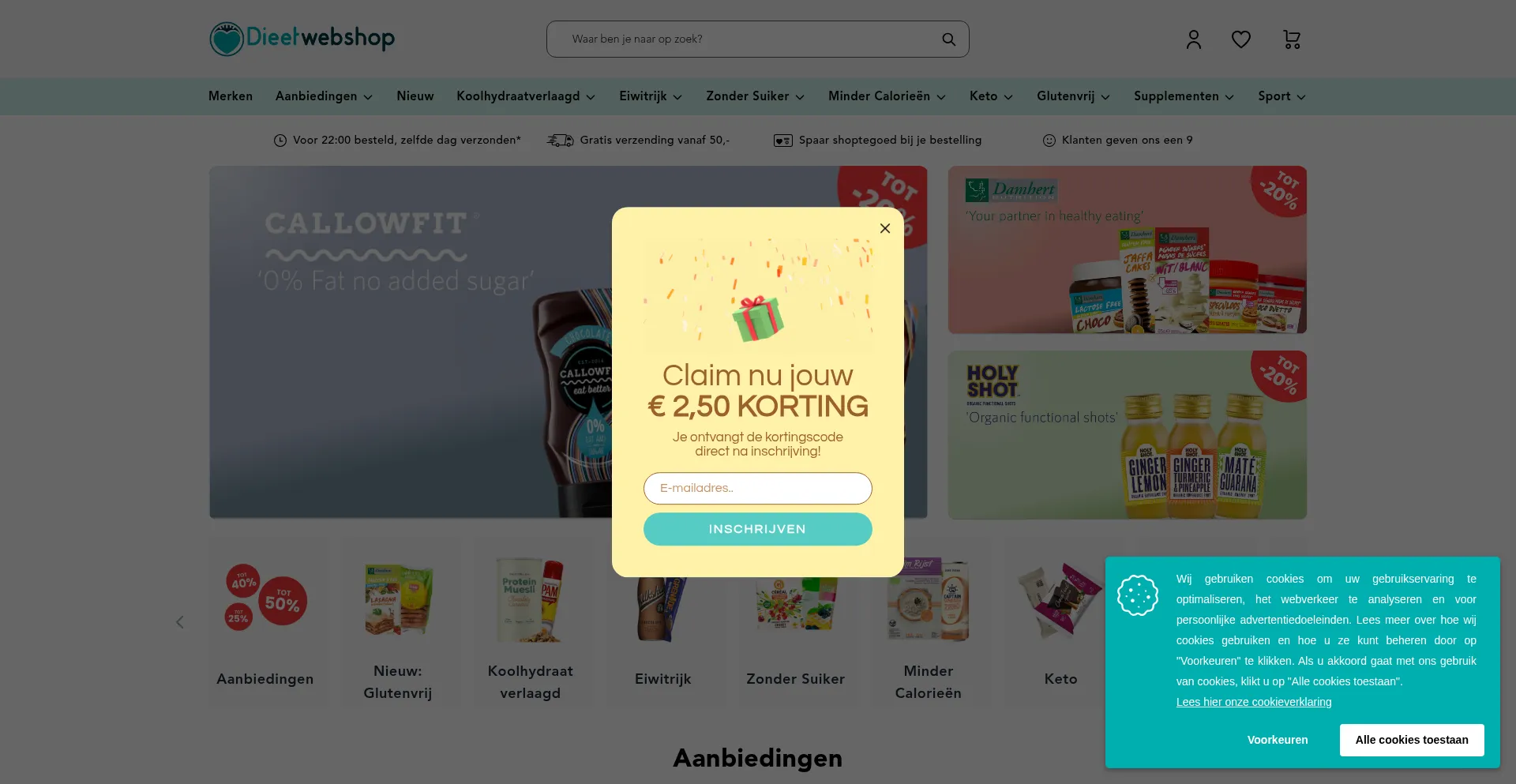Focus the E-mailadres input field
The height and width of the screenshot is (784, 1516).
click(758, 489)
